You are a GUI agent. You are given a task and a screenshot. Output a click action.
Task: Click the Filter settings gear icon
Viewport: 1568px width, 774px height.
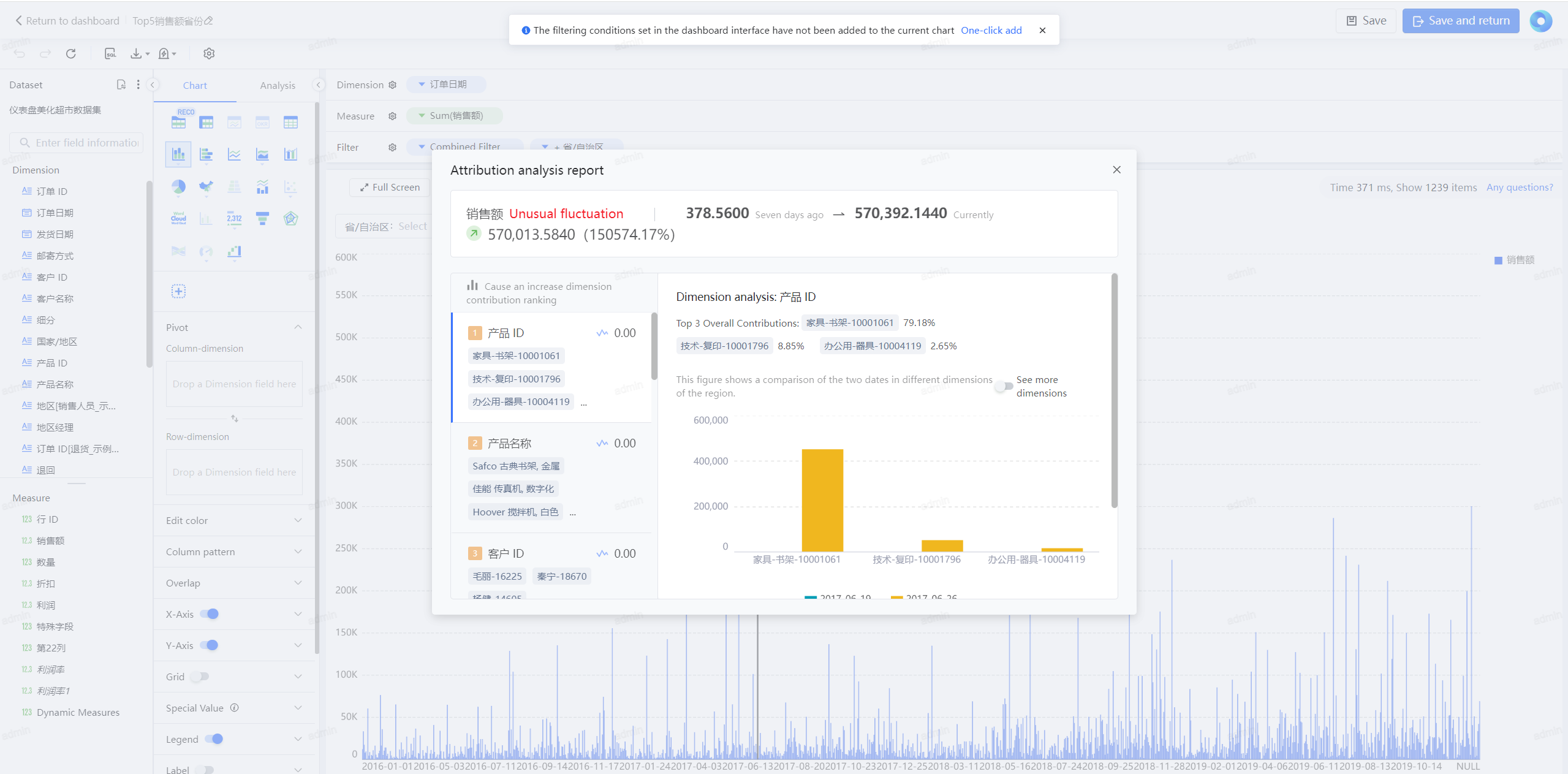tap(392, 148)
